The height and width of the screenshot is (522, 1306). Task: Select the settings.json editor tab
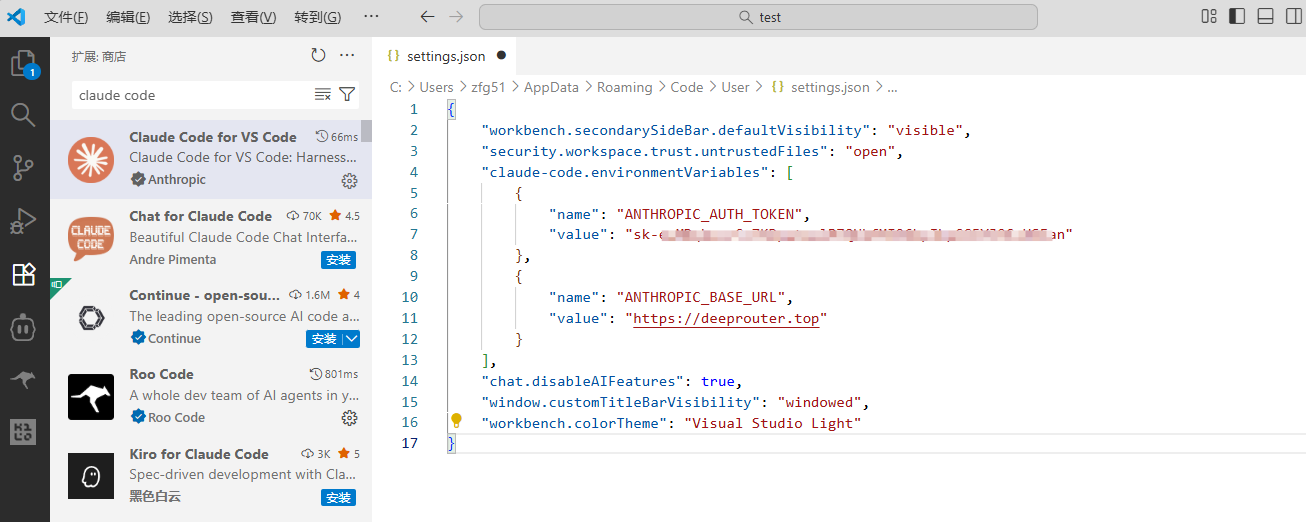[446, 56]
